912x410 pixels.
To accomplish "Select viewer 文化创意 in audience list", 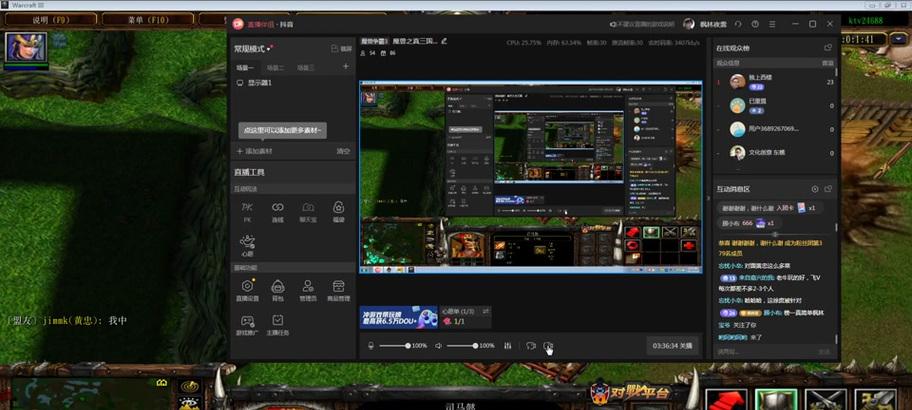I will (775, 152).
